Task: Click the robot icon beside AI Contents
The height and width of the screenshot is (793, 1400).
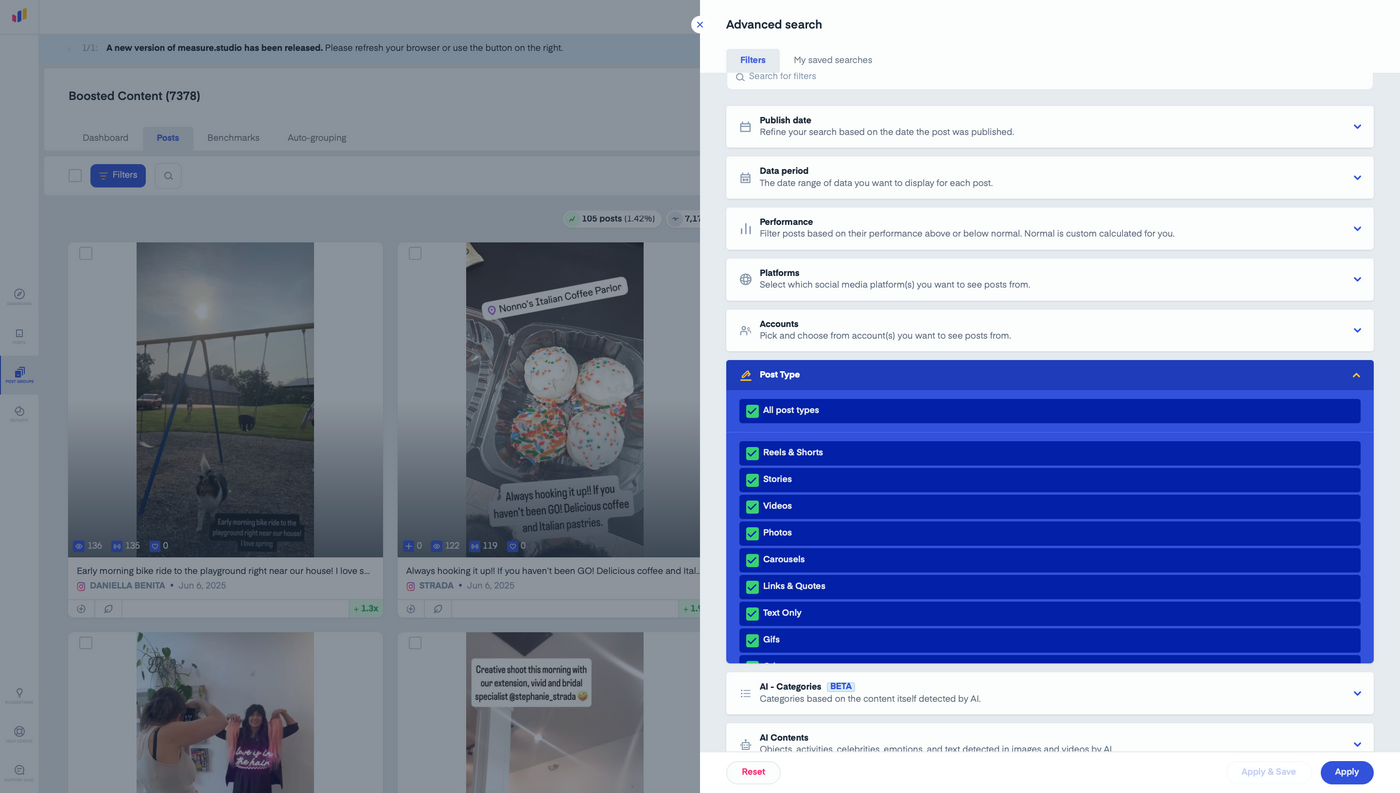Action: [745, 744]
